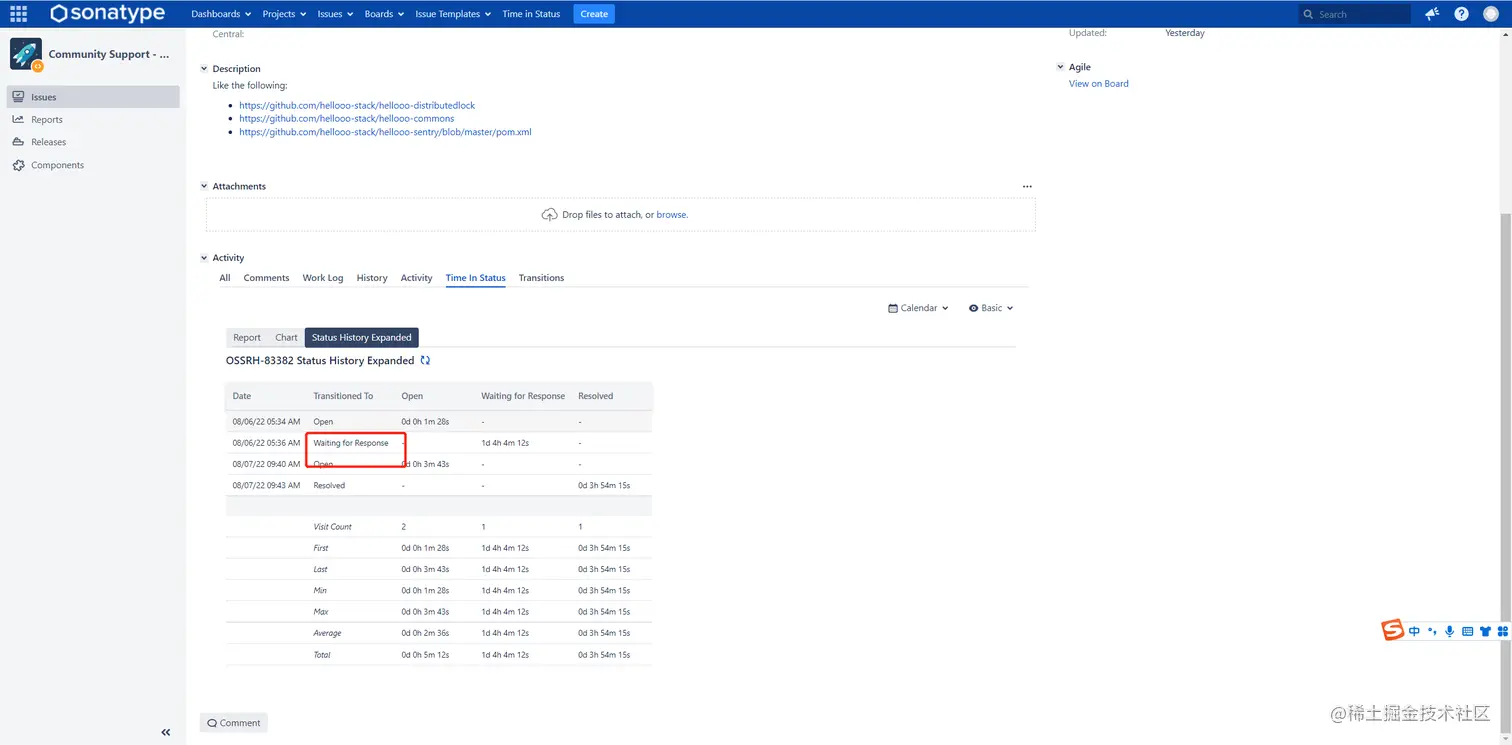Select the Chart view tab
This screenshot has width=1512, height=745.
pyautogui.click(x=286, y=338)
